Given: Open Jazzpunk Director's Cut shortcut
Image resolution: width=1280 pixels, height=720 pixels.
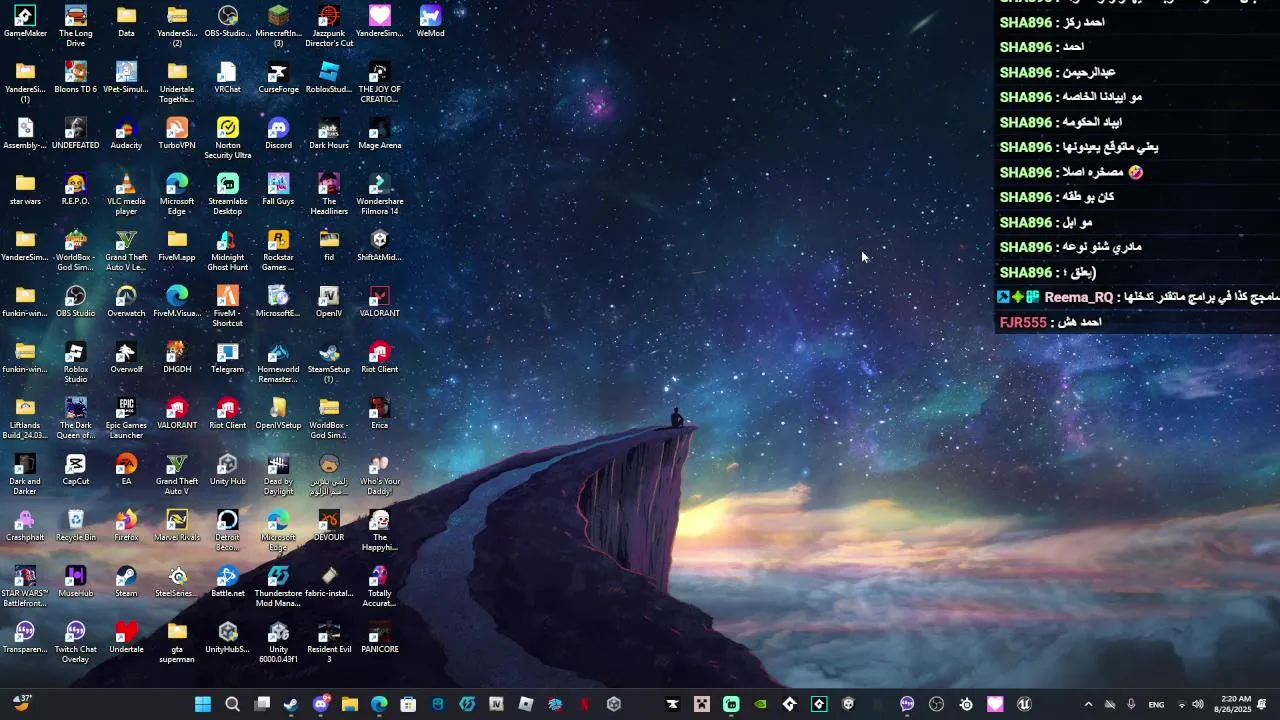Looking at the screenshot, I should tap(329, 26).
